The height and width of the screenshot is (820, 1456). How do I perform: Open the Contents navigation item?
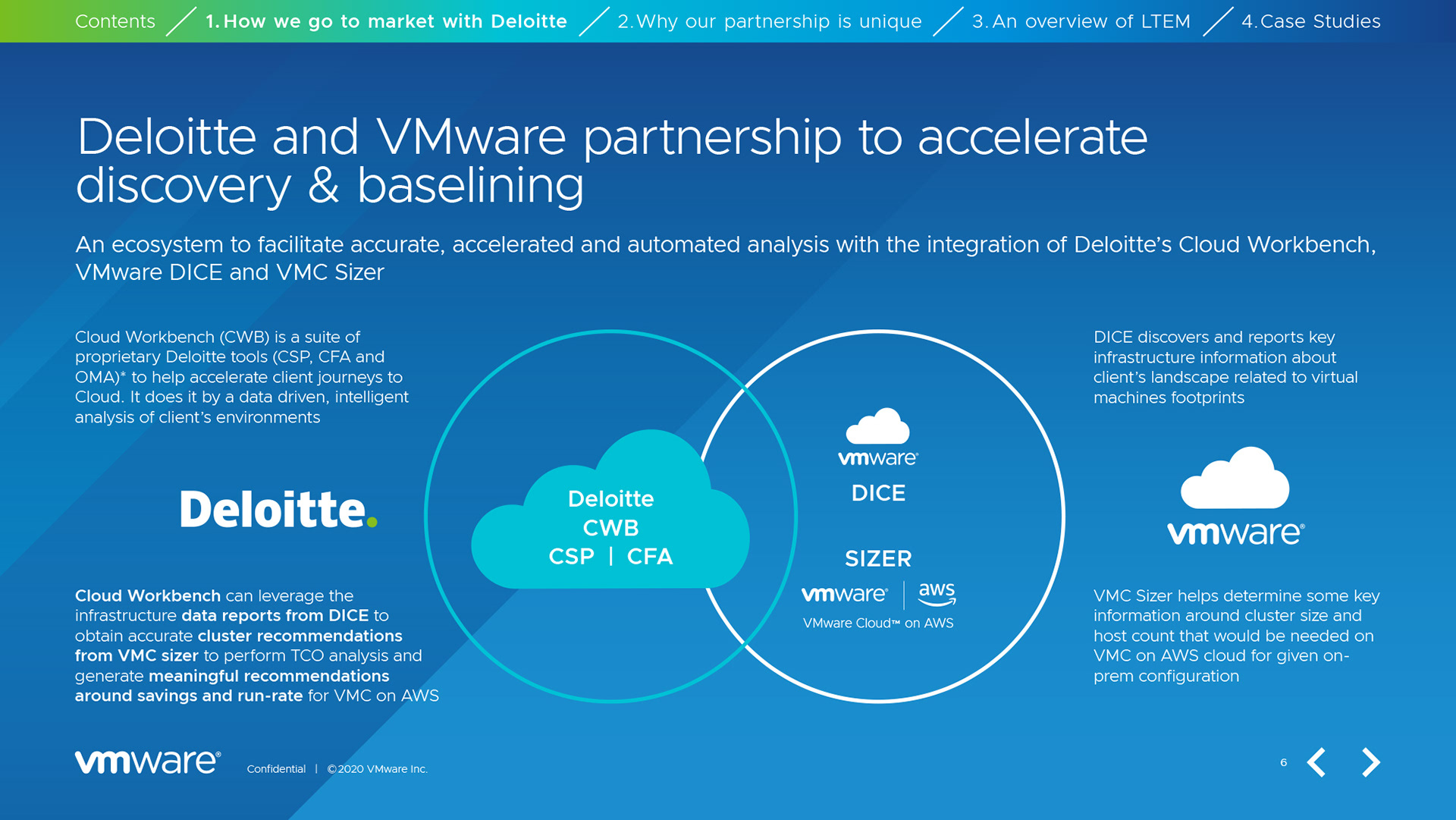pos(115,21)
